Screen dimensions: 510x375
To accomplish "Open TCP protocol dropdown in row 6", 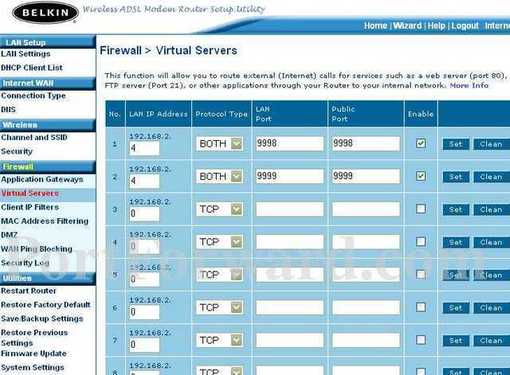I will tap(219, 308).
